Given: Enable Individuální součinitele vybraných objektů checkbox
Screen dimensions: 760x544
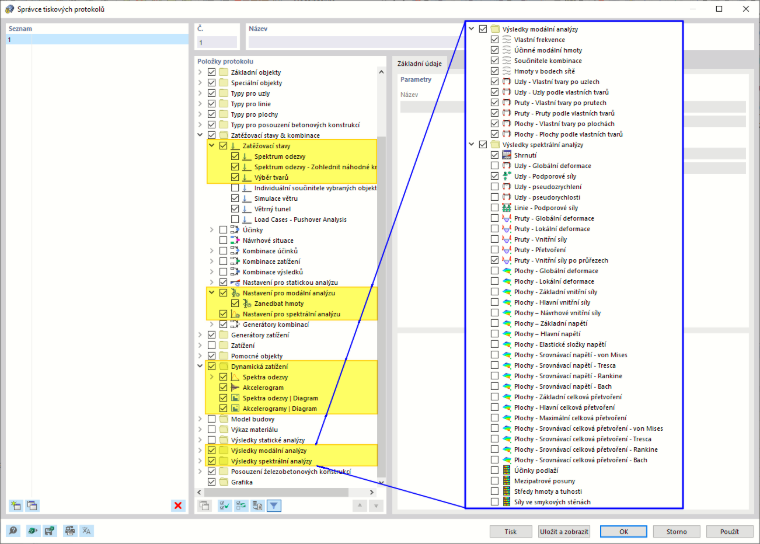Looking at the screenshot, I should [235, 188].
